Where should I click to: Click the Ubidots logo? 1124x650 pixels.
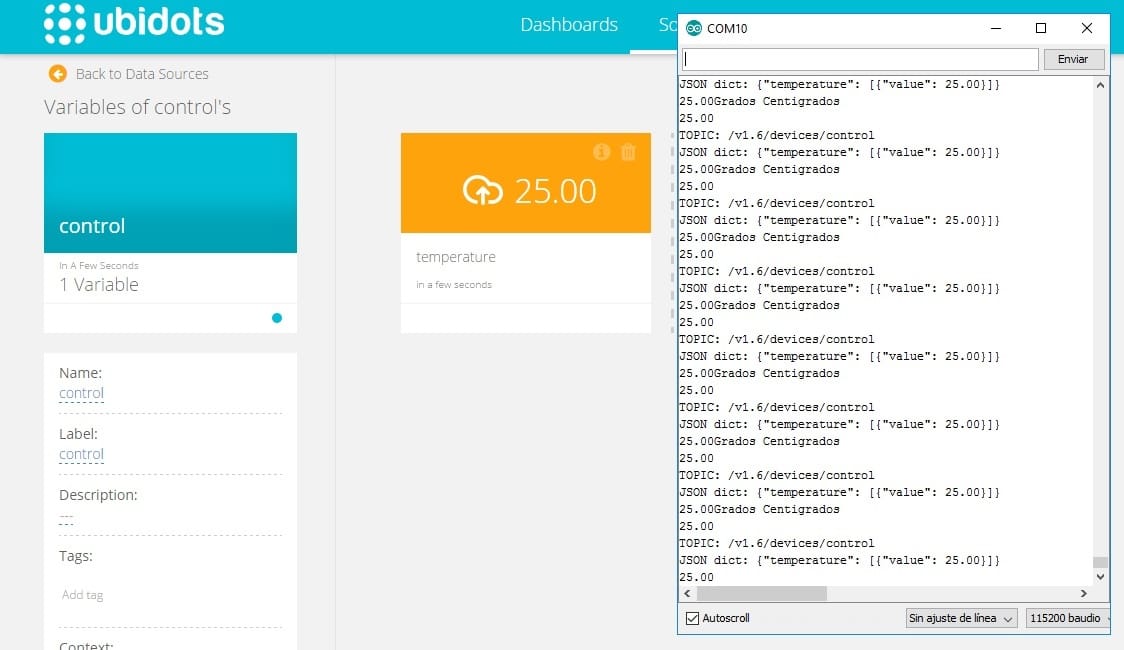coord(134,23)
